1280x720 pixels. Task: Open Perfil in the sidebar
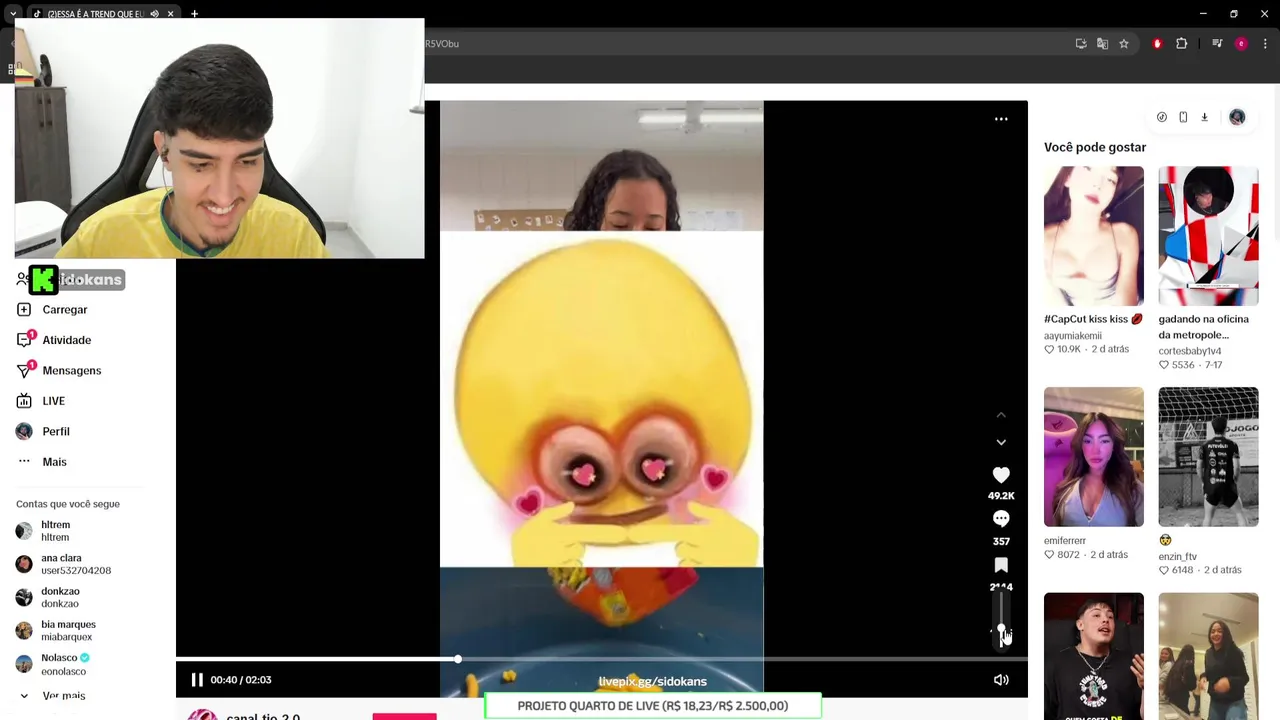point(56,432)
